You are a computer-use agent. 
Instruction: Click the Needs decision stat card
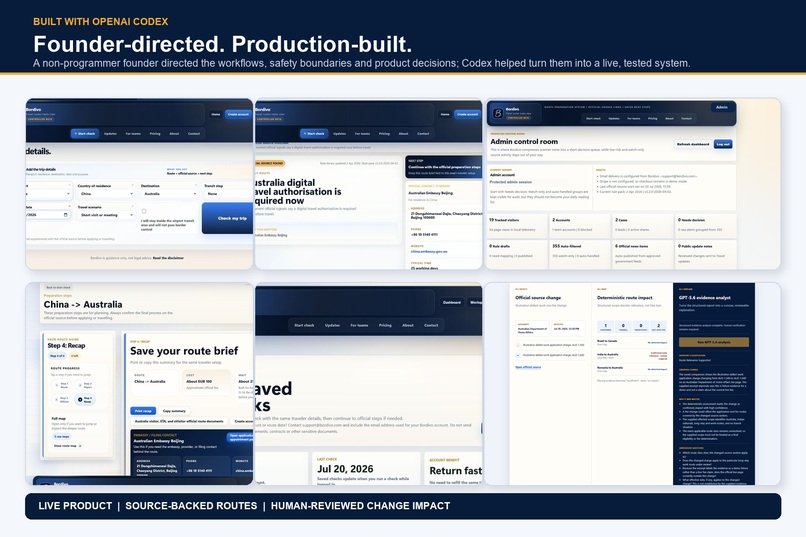point(706,225)
